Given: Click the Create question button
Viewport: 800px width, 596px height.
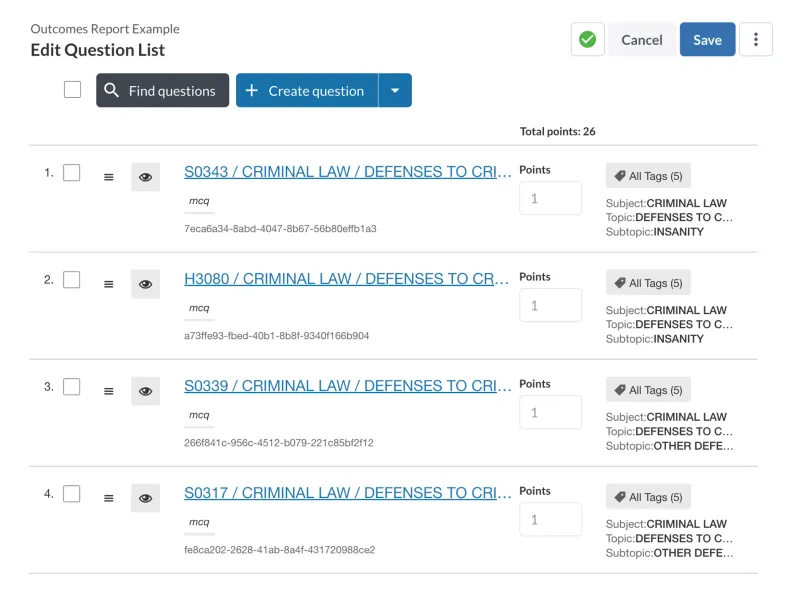Looking at the screenshot, I should coord(307,90).
